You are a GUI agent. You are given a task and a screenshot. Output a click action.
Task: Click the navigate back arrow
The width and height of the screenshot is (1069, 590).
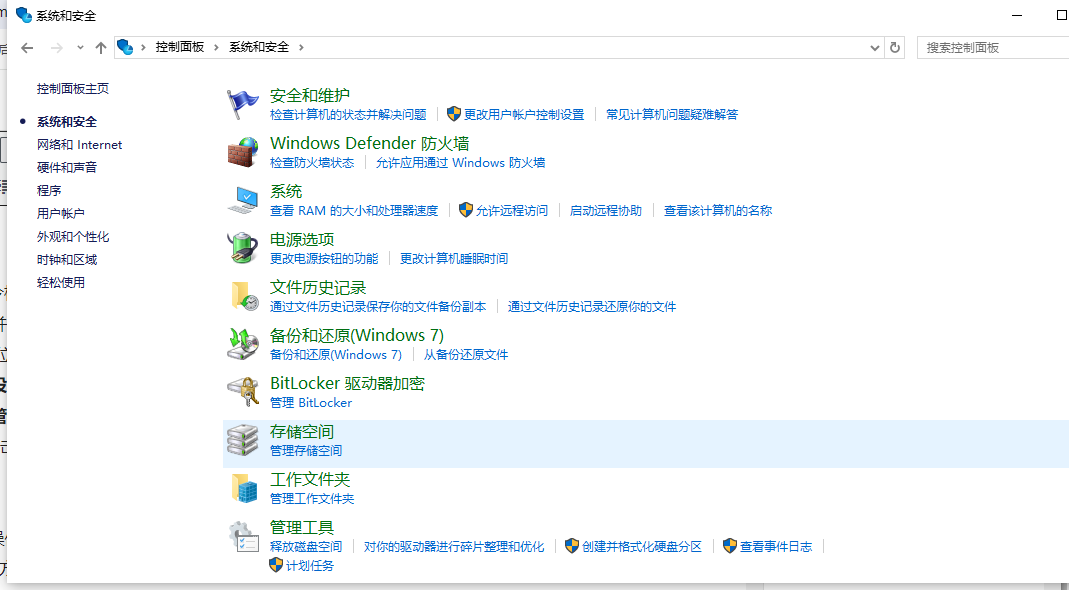26,47
